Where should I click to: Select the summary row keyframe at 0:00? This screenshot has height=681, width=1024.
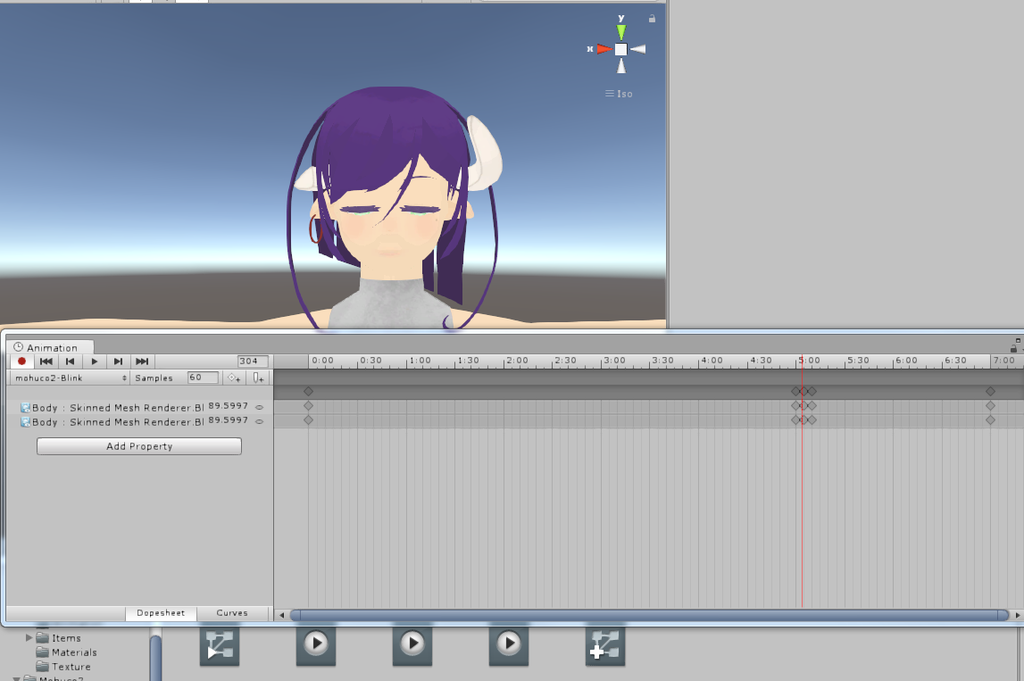308,391
